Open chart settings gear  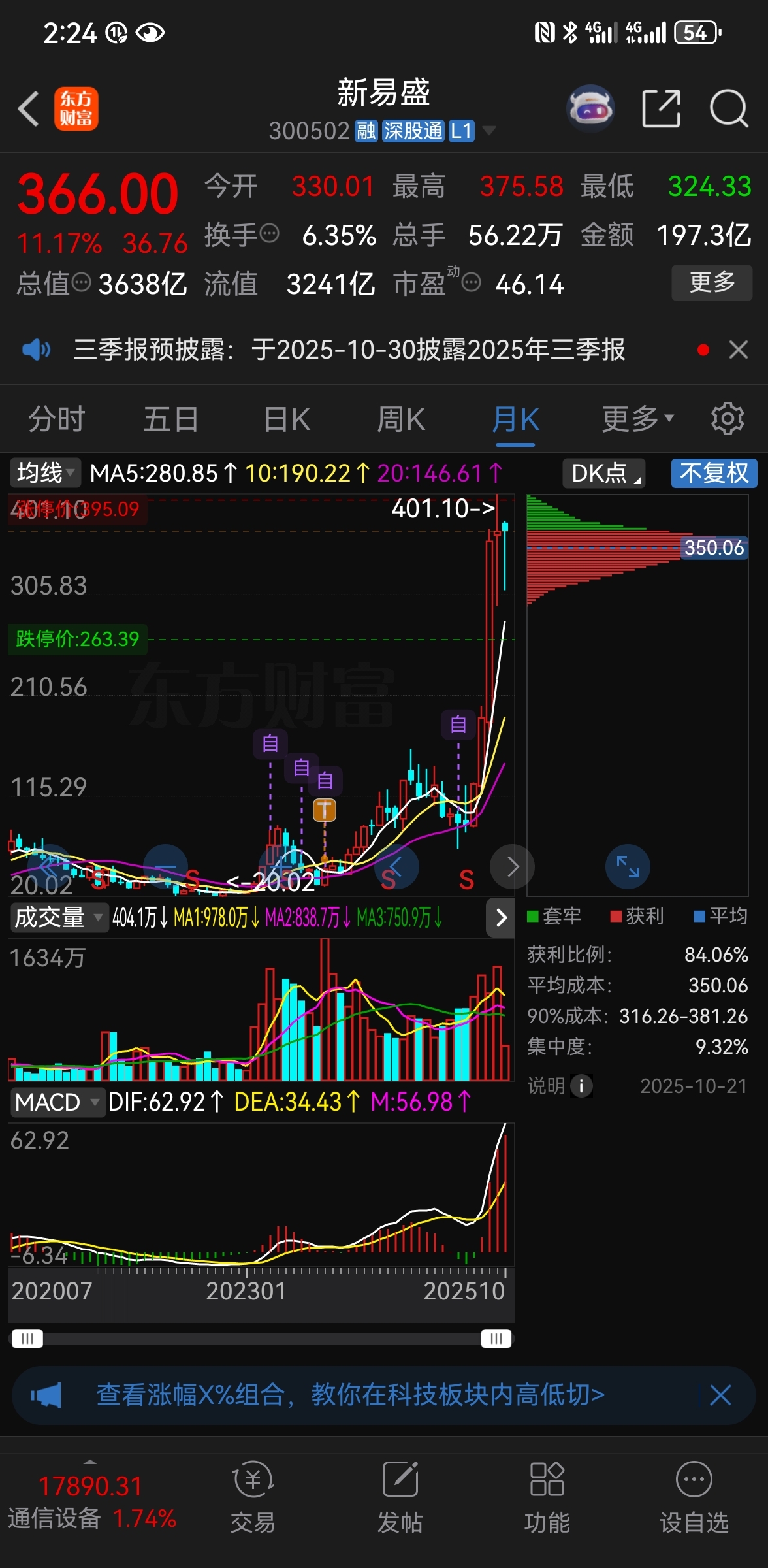(728, 419)
